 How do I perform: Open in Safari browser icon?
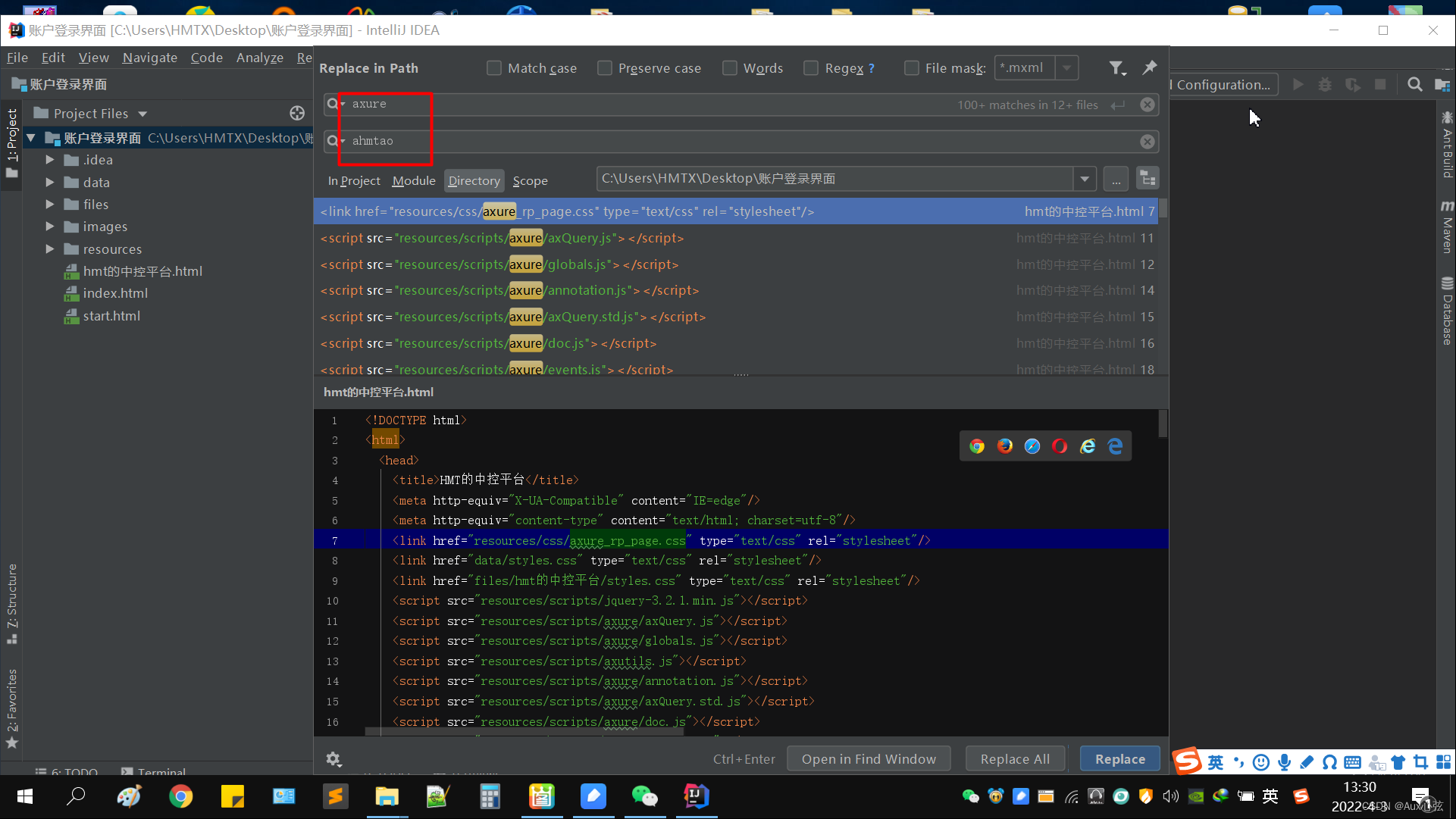1032,446
